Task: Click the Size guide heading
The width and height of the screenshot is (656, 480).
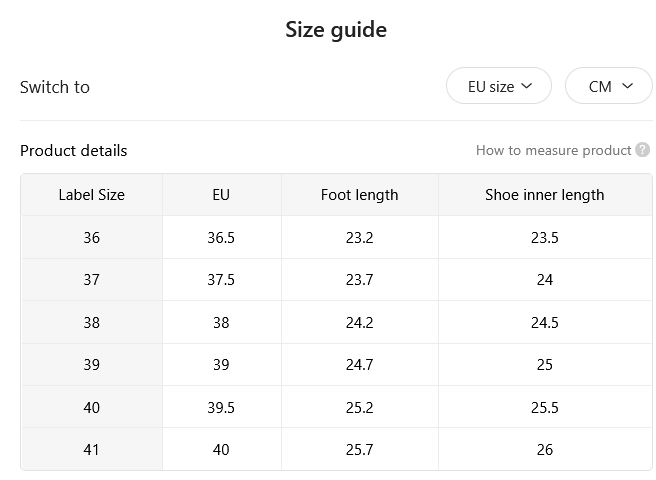Action: pos(336,30)
